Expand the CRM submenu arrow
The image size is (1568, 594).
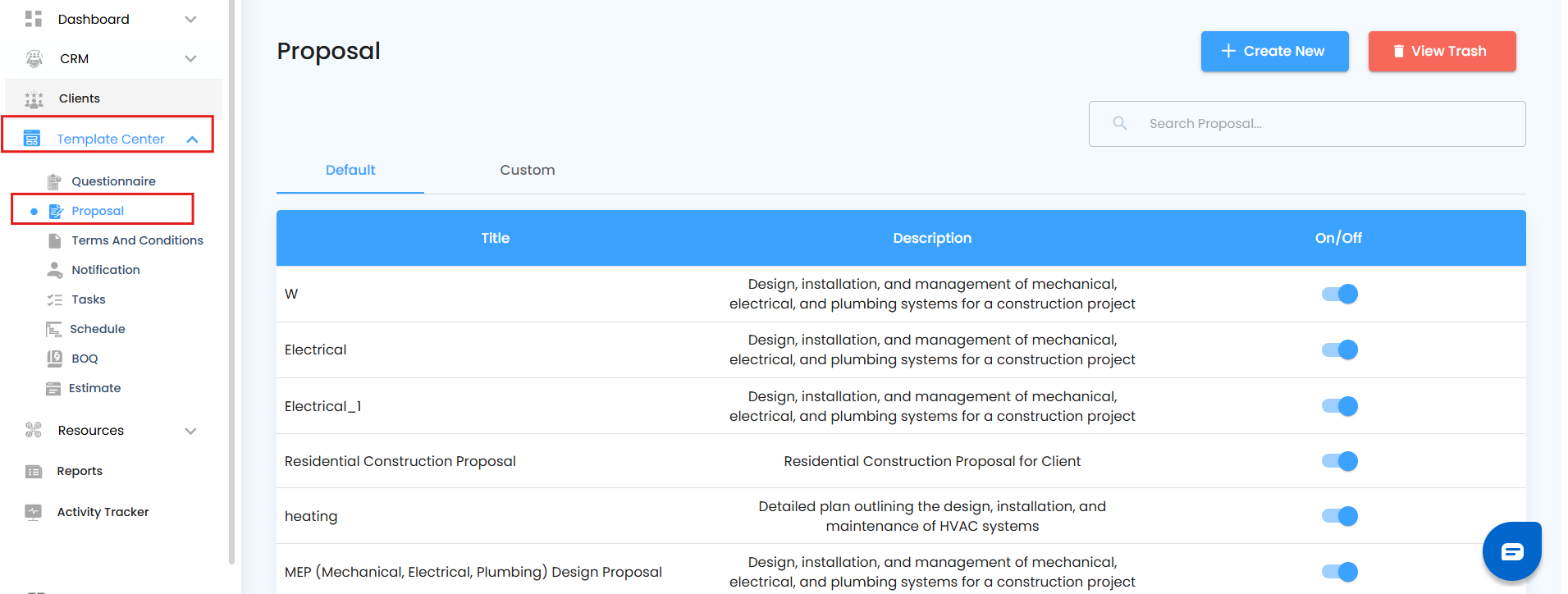click(190, 58)
